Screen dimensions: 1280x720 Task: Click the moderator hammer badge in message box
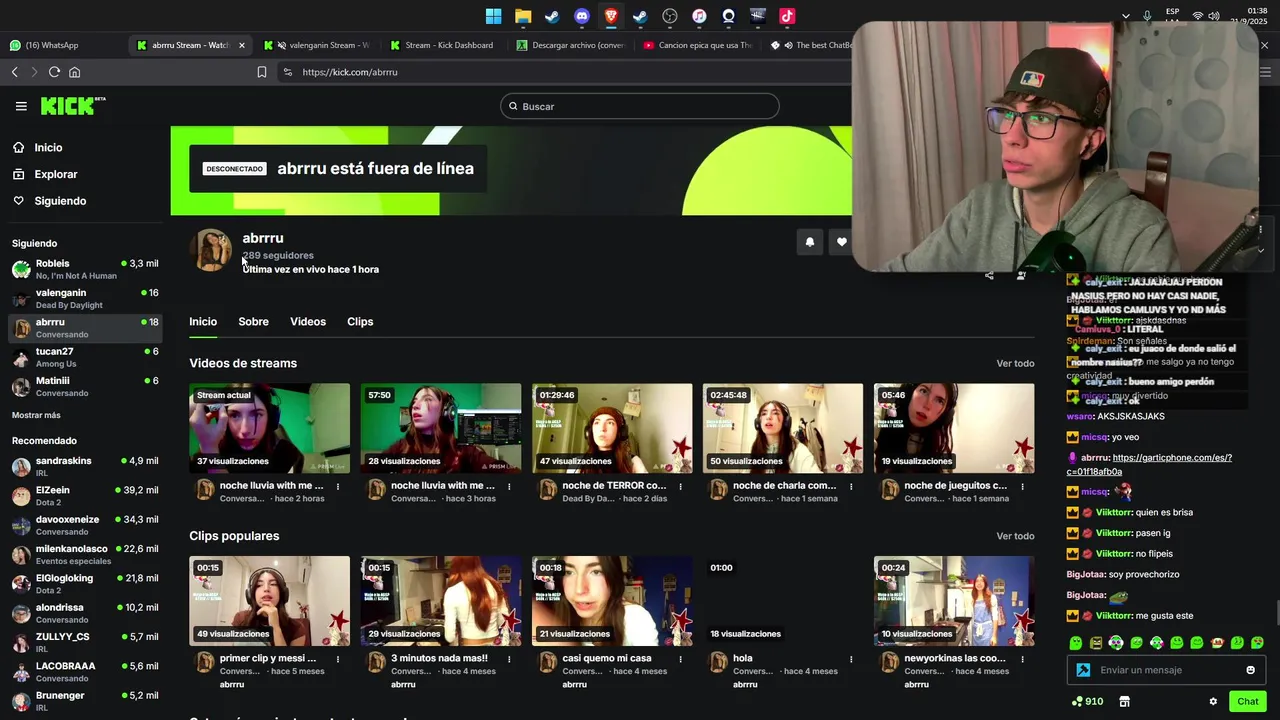coord(1083,670)
